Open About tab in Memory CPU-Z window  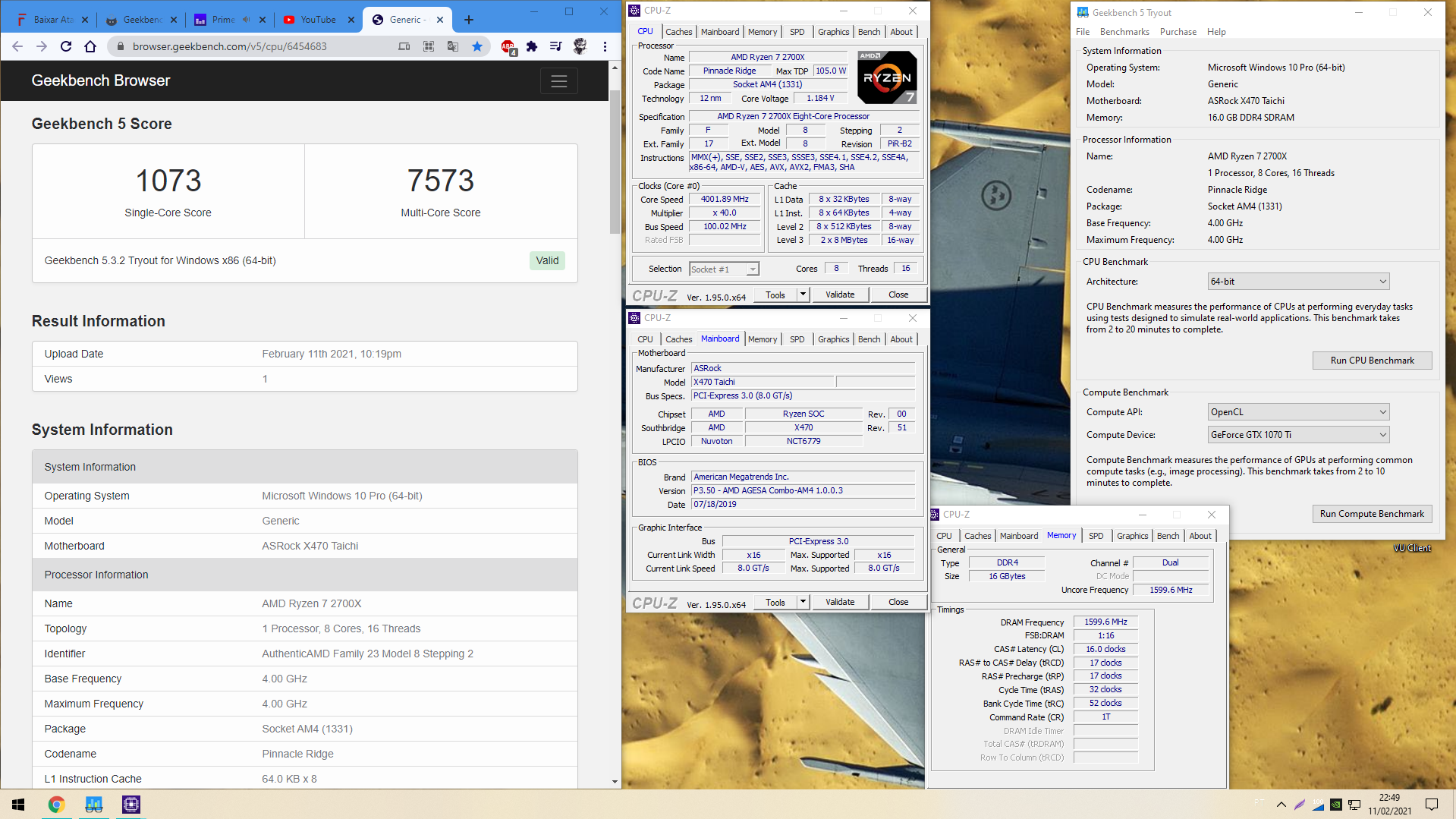click(1200, 536)
